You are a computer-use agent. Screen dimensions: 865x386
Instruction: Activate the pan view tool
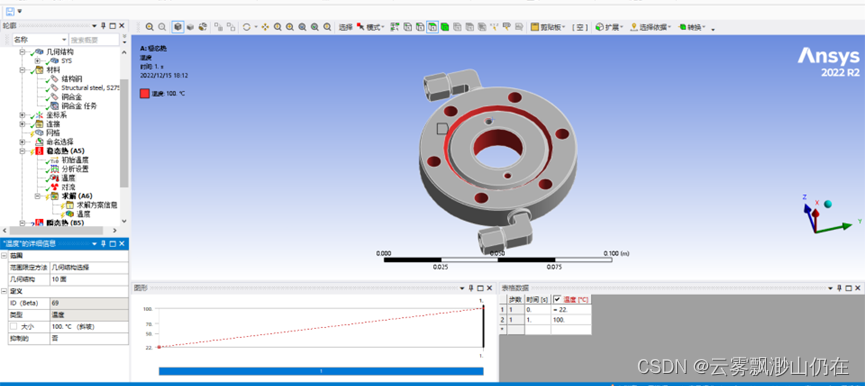(265, 26)
